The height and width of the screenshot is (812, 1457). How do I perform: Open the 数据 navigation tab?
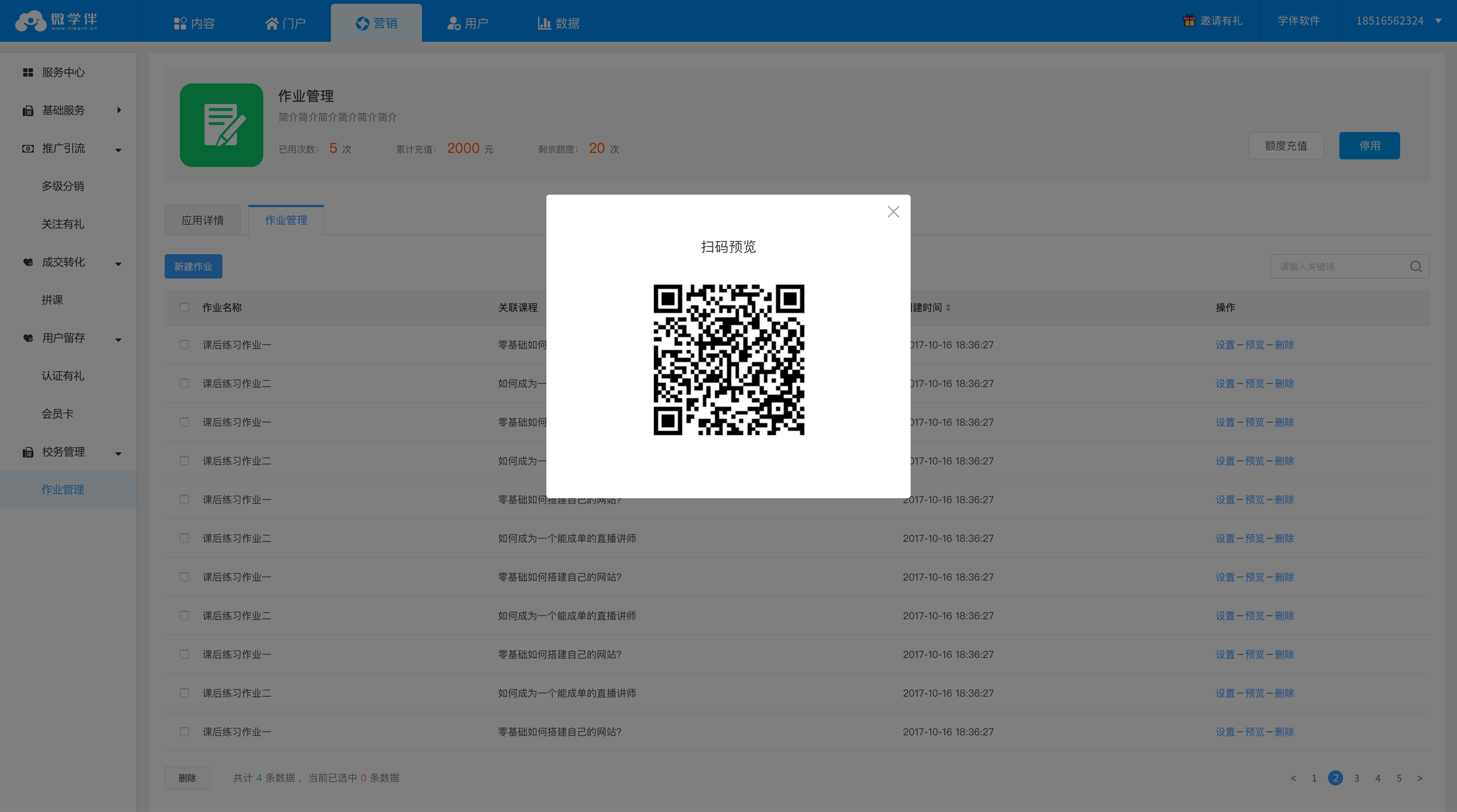tap(558, 23)
